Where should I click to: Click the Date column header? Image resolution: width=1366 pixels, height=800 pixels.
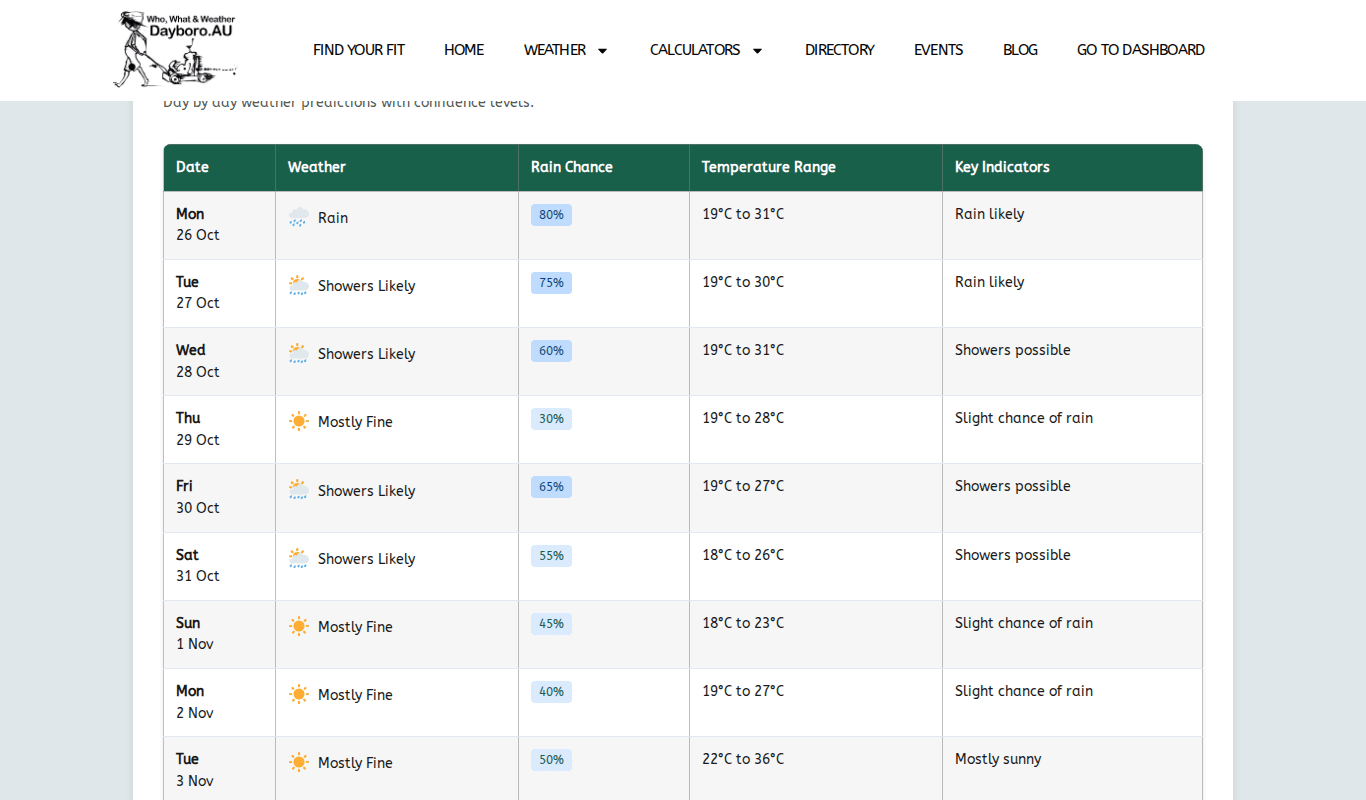220,167
